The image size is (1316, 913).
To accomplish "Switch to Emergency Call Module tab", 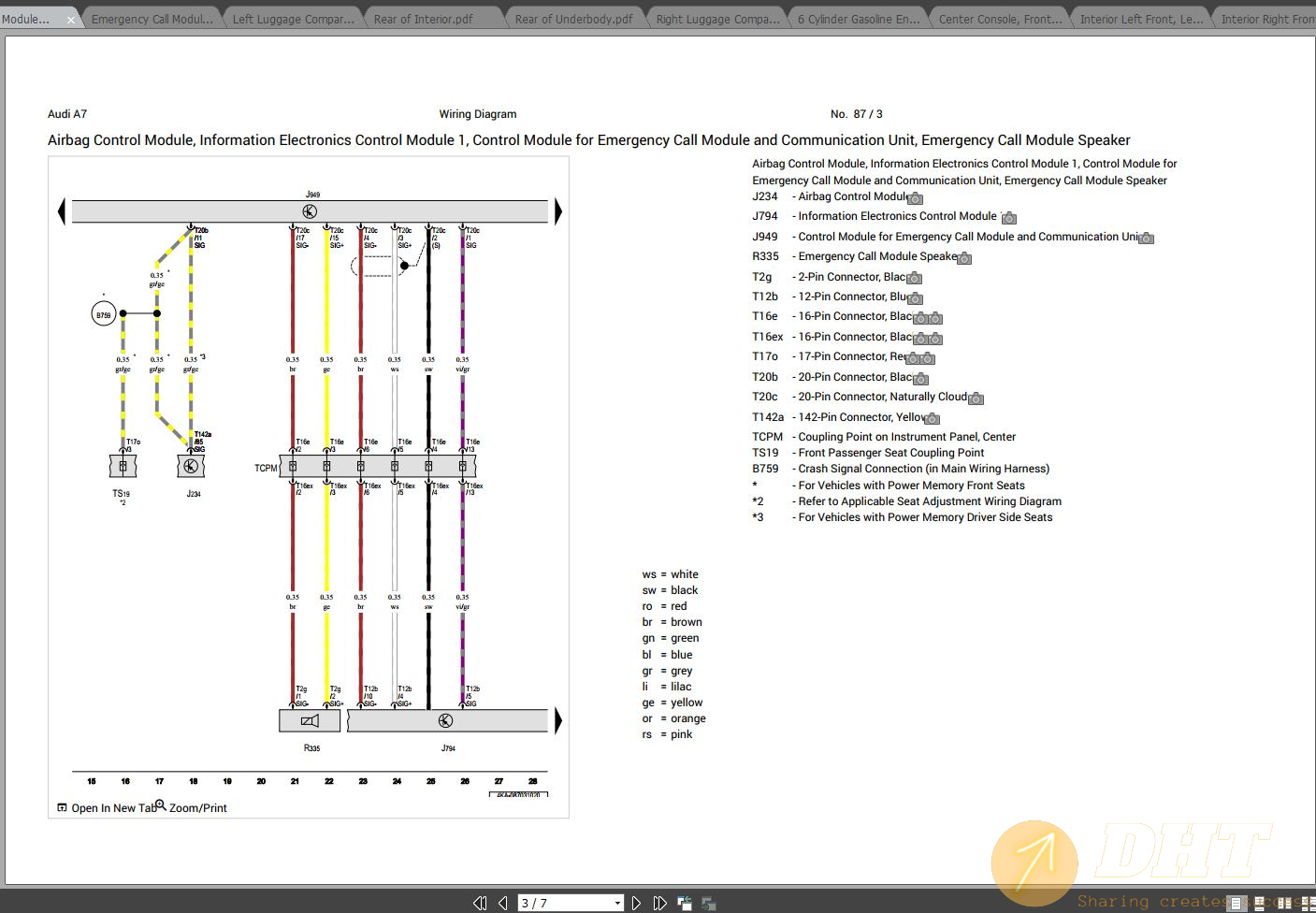I will (x=152, y=19).
